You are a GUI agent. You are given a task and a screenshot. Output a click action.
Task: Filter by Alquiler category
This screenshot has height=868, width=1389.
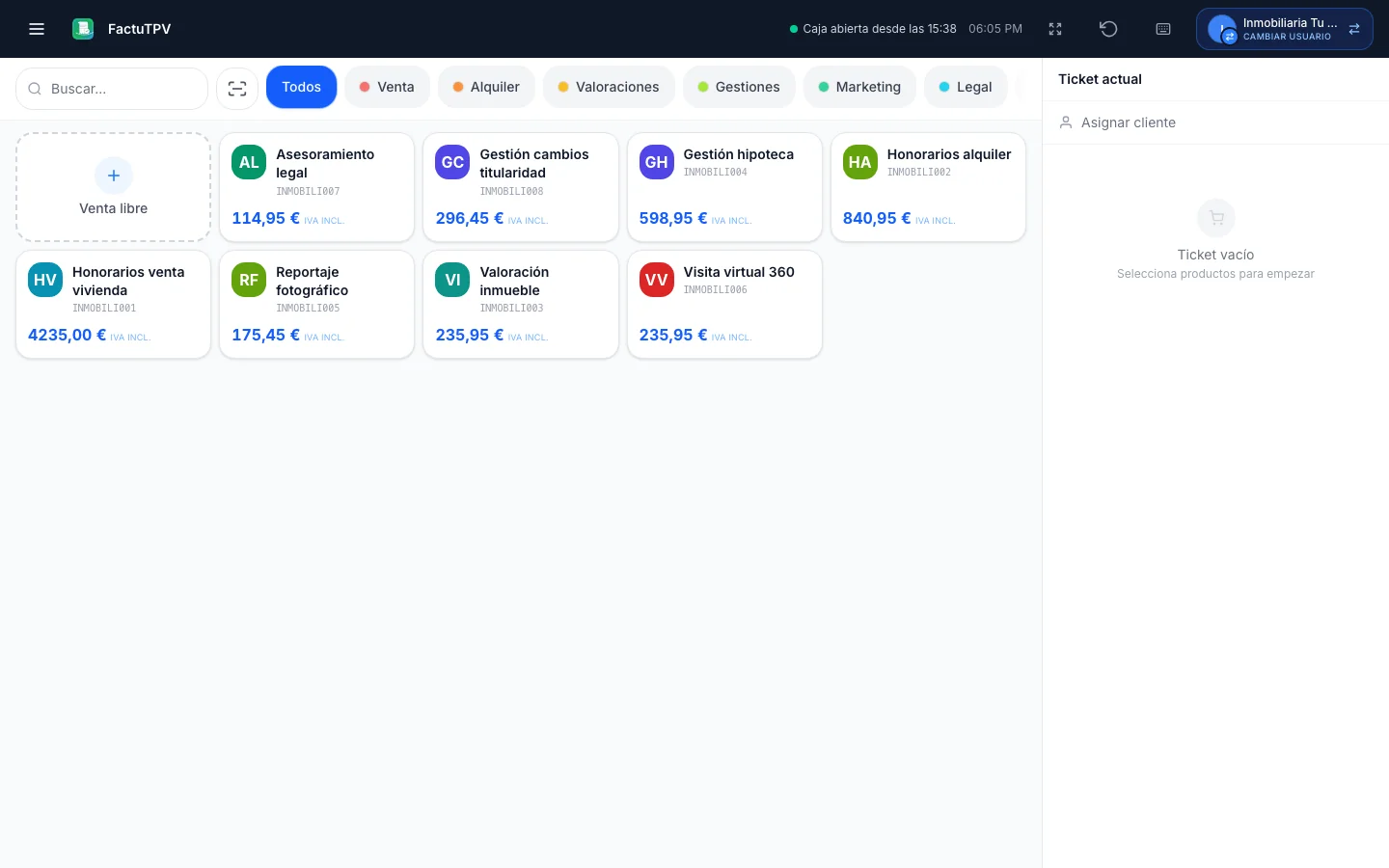(x=487, y=87)
